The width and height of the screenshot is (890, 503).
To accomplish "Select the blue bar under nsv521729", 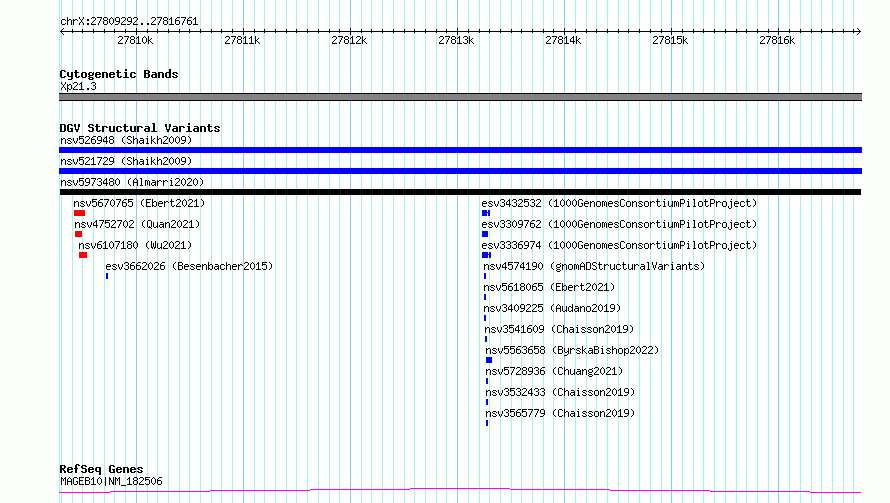I will pyautogui.click(x=460, y=171).
